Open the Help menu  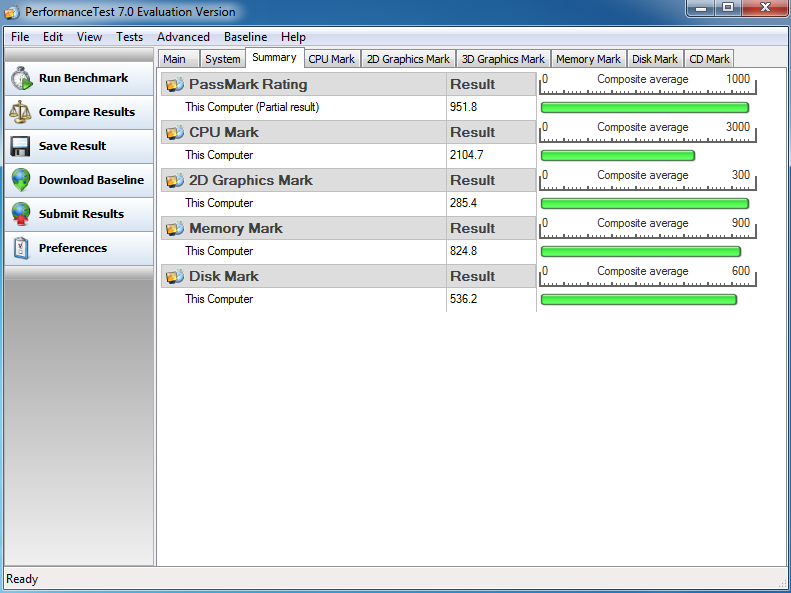tap(293, 37)
